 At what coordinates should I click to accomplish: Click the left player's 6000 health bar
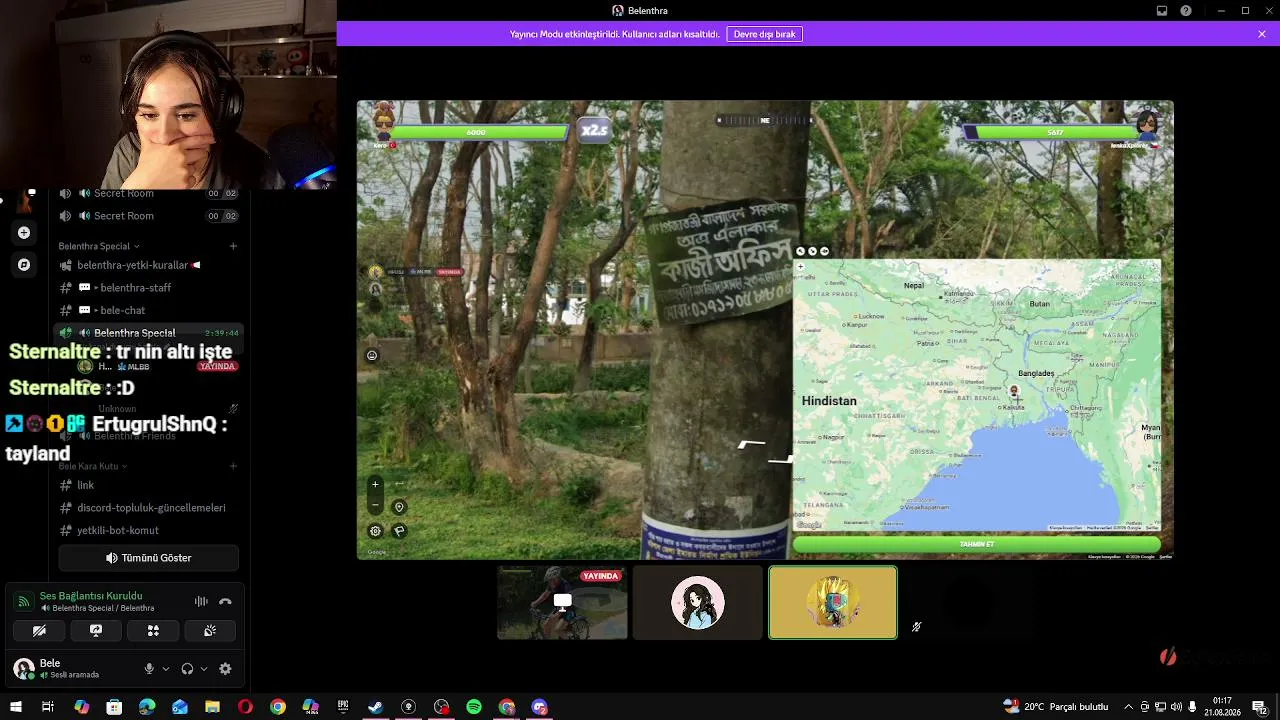479,132
